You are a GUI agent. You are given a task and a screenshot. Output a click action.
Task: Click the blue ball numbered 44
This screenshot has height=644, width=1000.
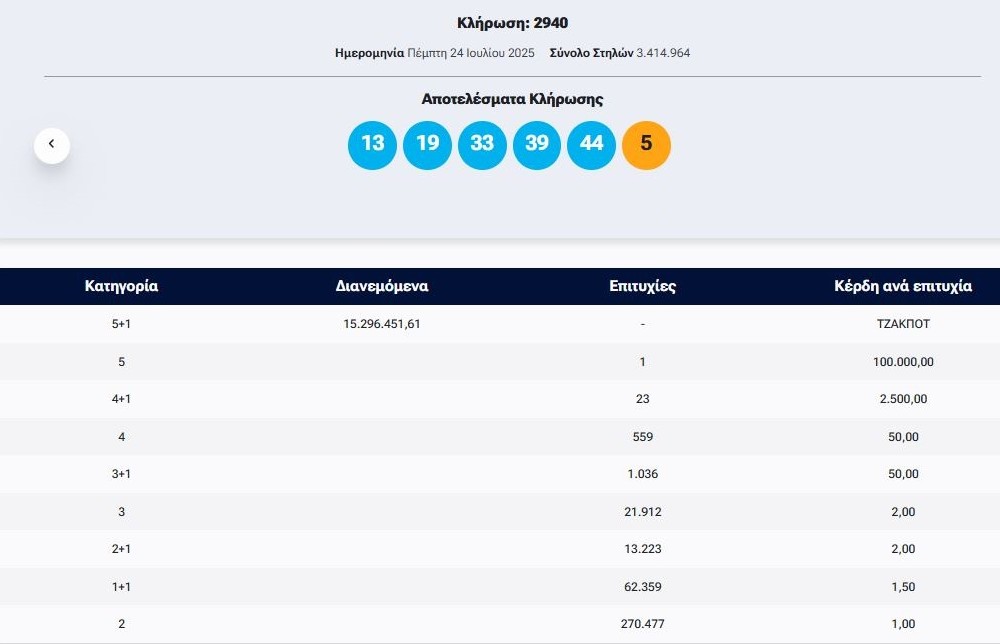(x=592, y=144)
